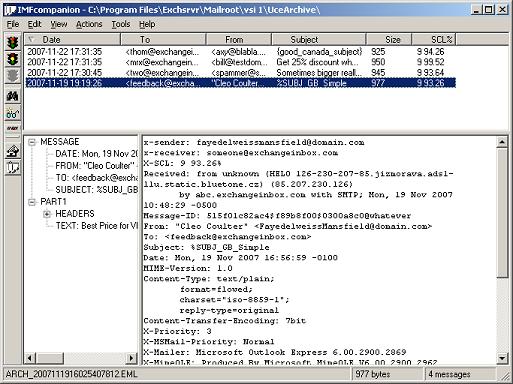This screenshot has height=384, width=513.
Task: Sort messages by the Size column header
Action: click(x=389, y=39)
